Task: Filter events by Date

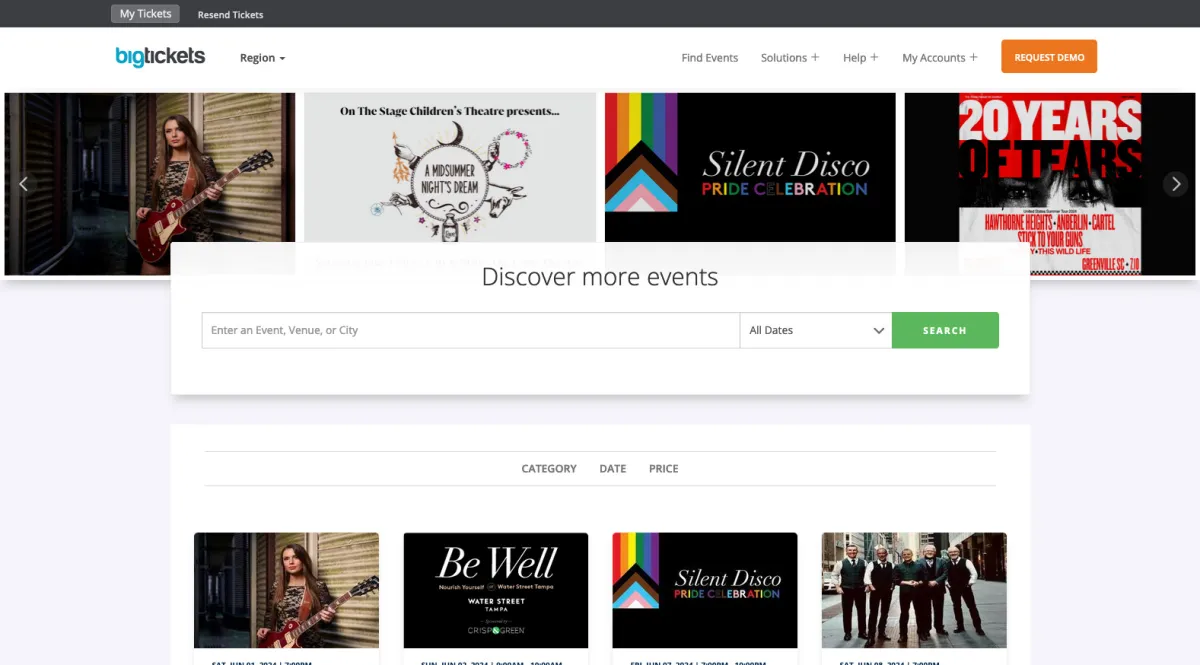Action: (x=613, y=468)
